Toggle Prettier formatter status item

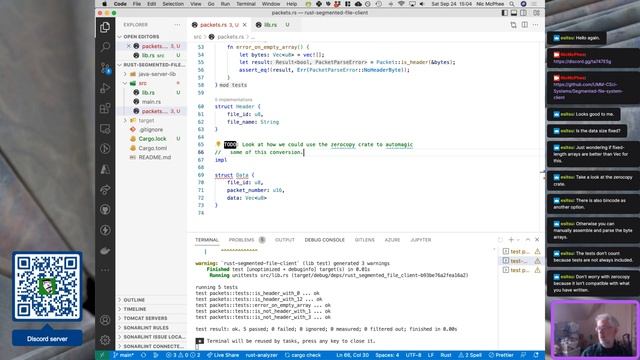coord(501,355)
